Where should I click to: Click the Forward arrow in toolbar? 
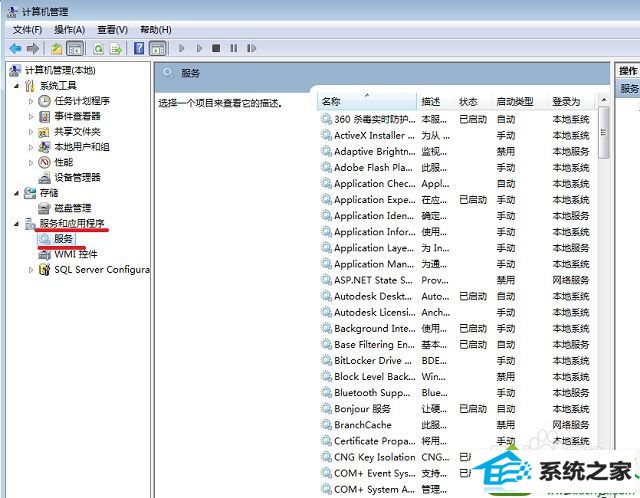pyautogui.click(x=33, y=49)
